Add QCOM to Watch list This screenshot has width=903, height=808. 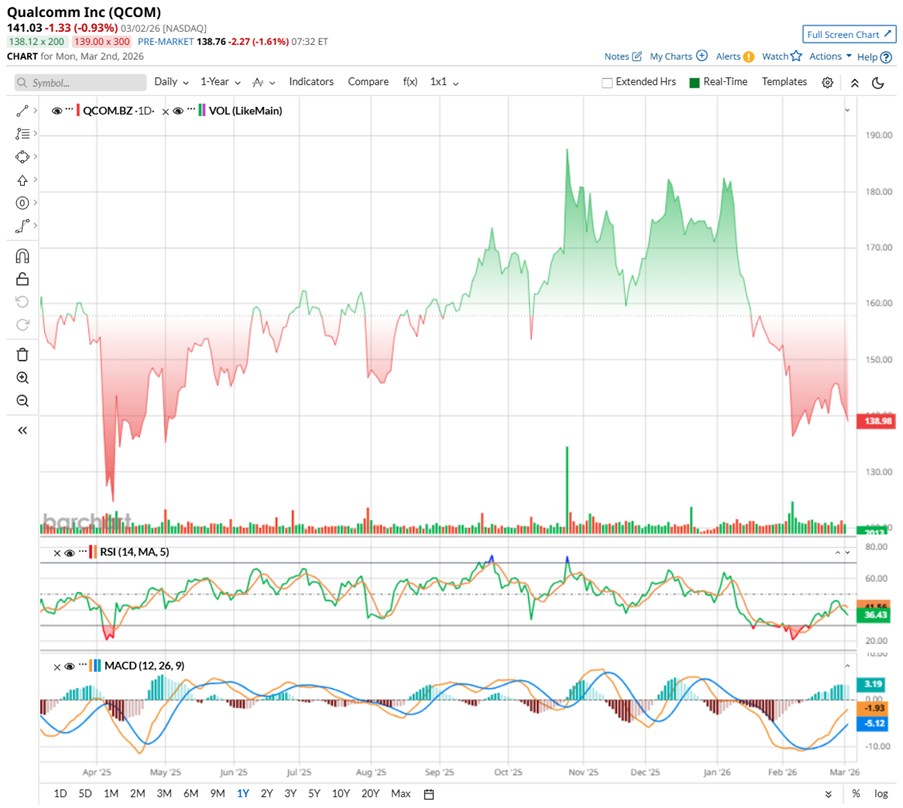781,56
